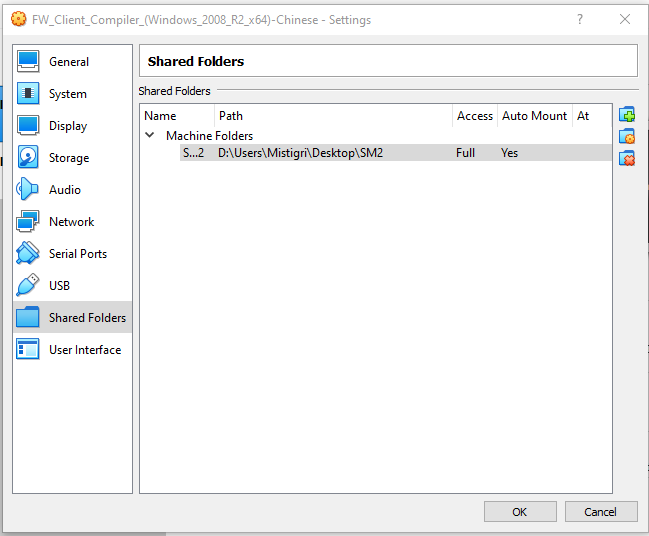Click the Yes auto mount cell
The image size is (649, 536).
pos(509,153)
